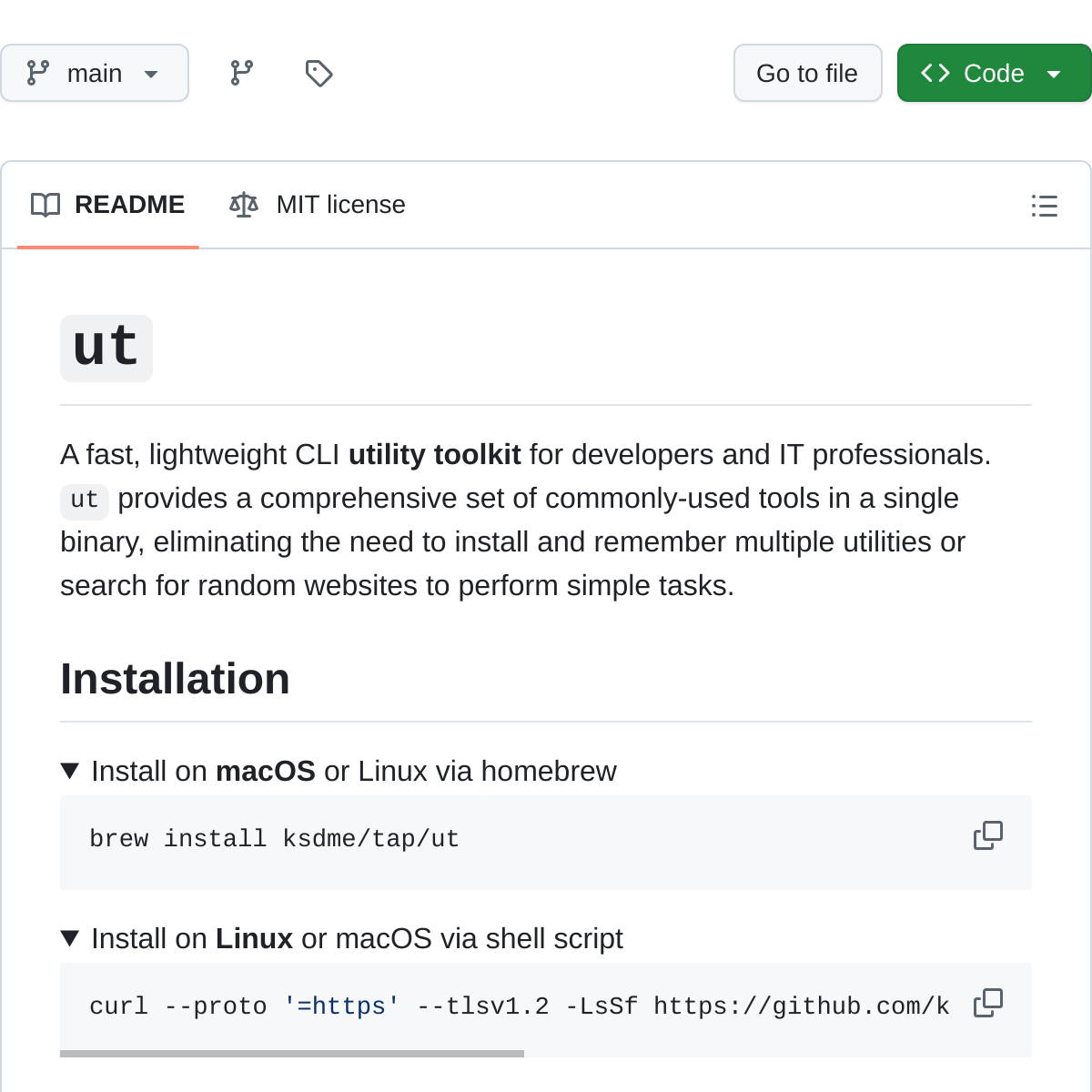This screenshot has height=1092, width=1092.
Task: Click the brew install ksdme/tap/ut code text
Action: click(x=274, y=839)
